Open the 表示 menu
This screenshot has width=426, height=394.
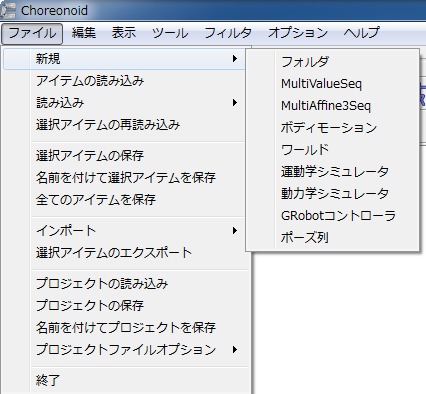[124, 33]
